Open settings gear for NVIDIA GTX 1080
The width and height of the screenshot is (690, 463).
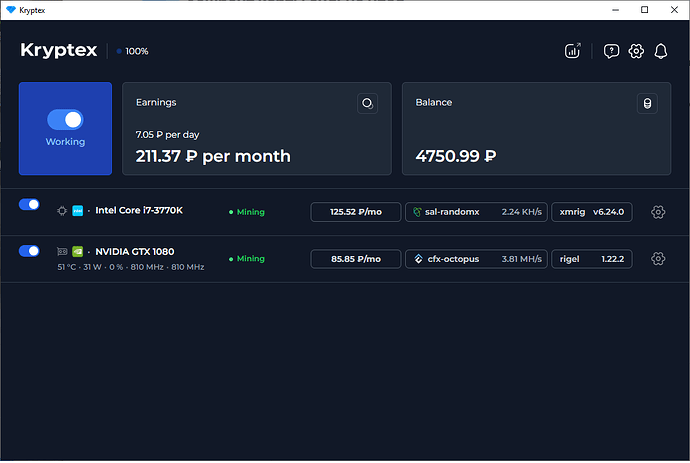658,259
